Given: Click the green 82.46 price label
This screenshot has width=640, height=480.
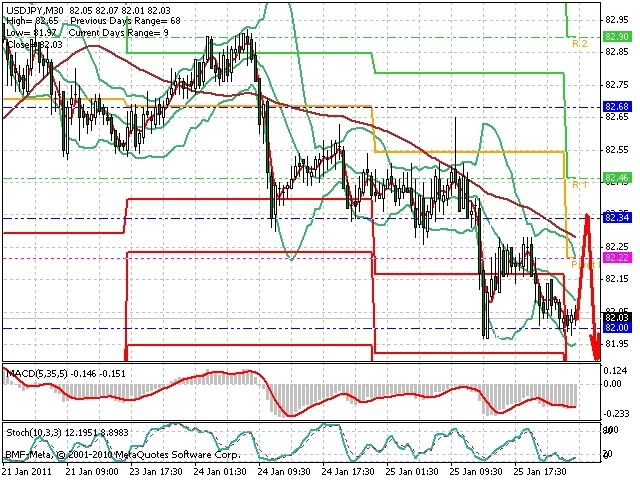Looking at the screenshot, I should pos(617,178).
